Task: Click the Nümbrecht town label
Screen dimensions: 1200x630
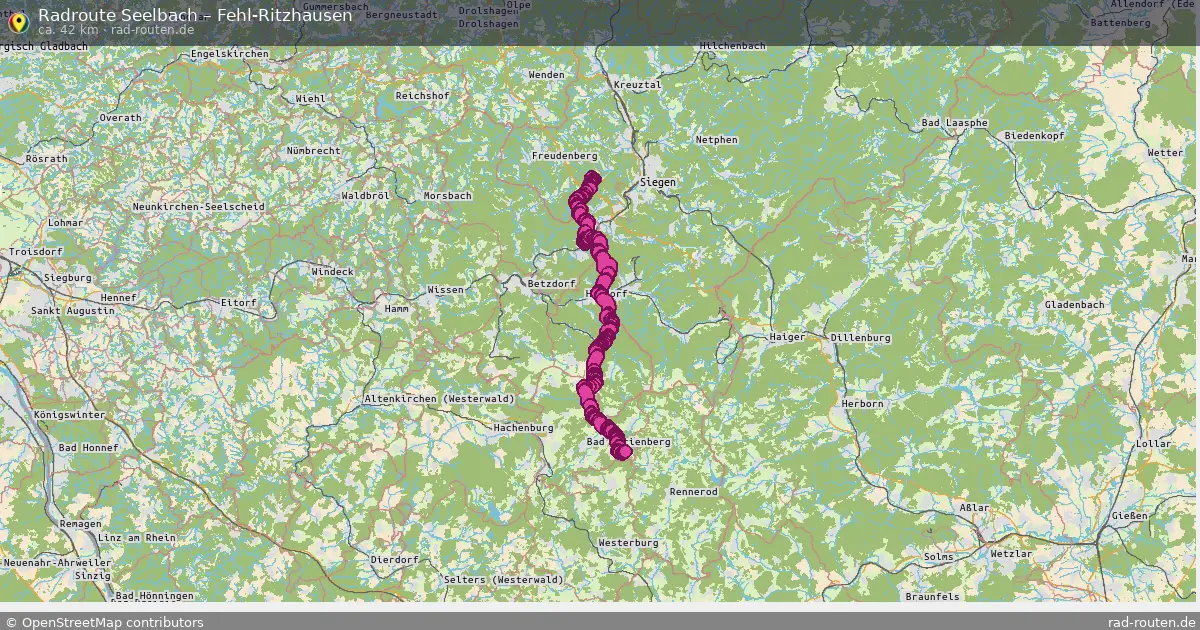Action: pyautogui.click(x=313, y=151)
